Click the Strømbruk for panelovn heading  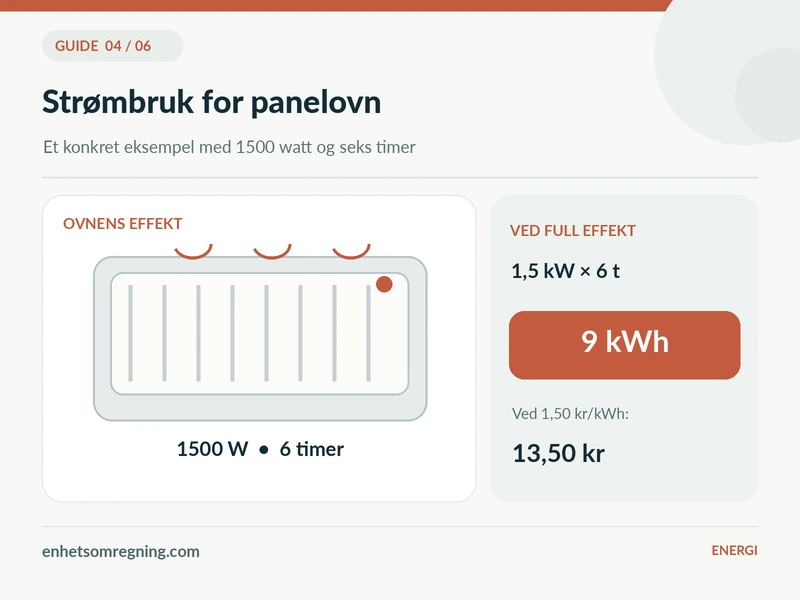point(212,102)
